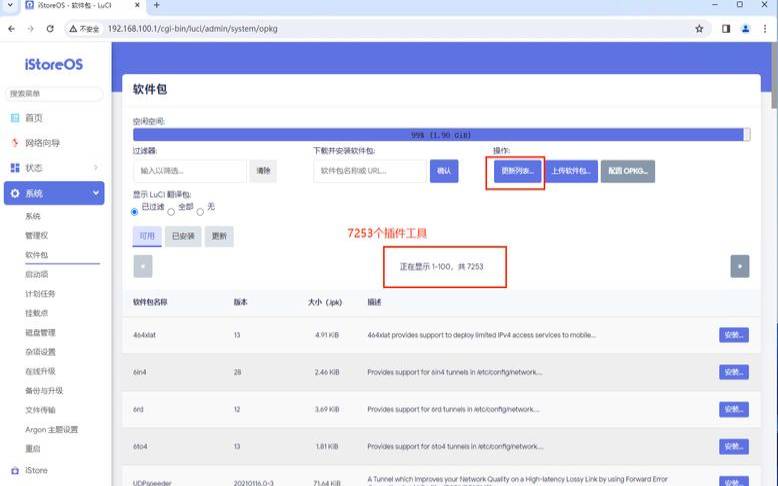Expand the 状态 sidebar menu

(96, 168)
